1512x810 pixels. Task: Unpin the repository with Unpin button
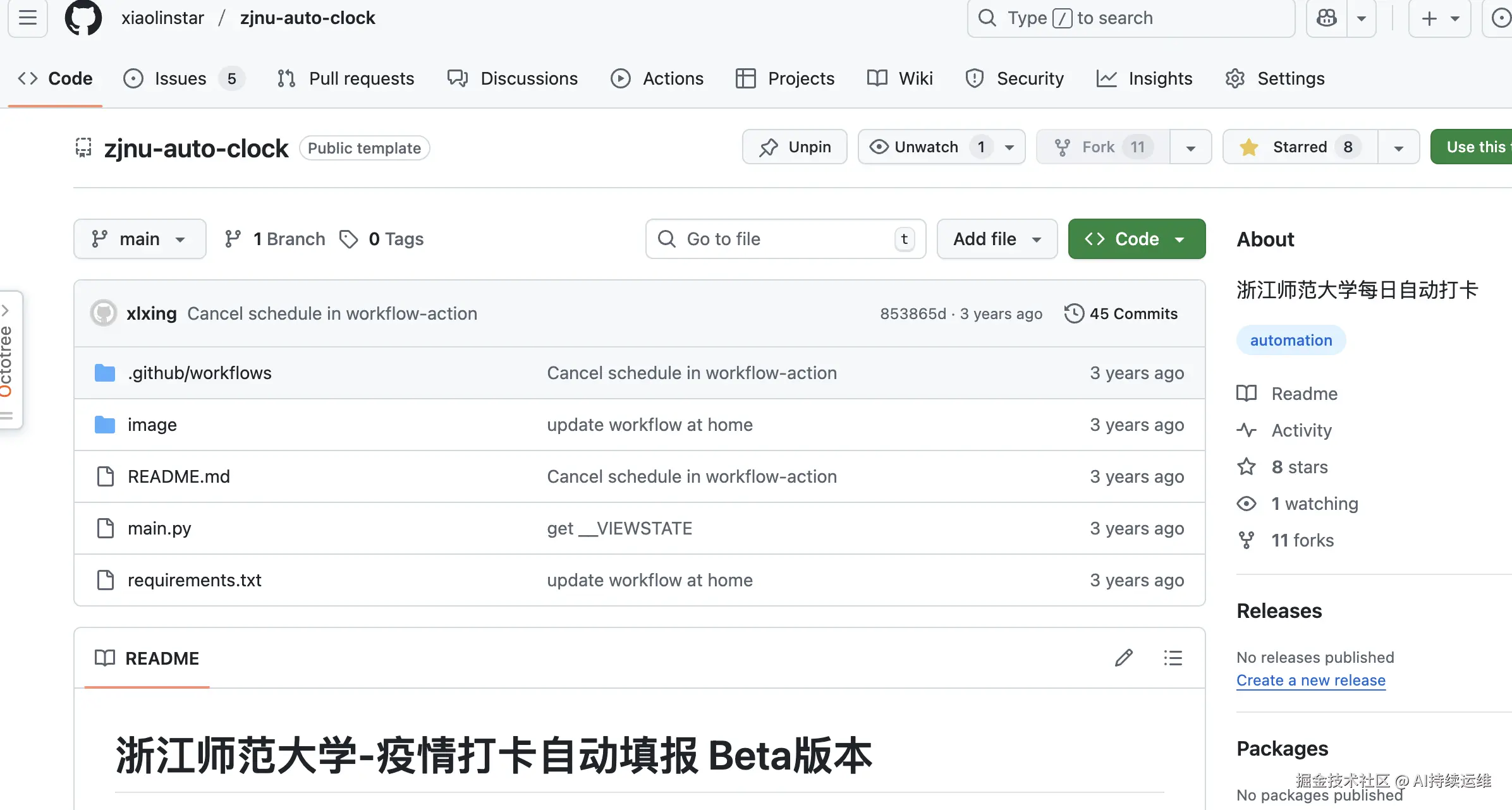[x=795, y=147]
